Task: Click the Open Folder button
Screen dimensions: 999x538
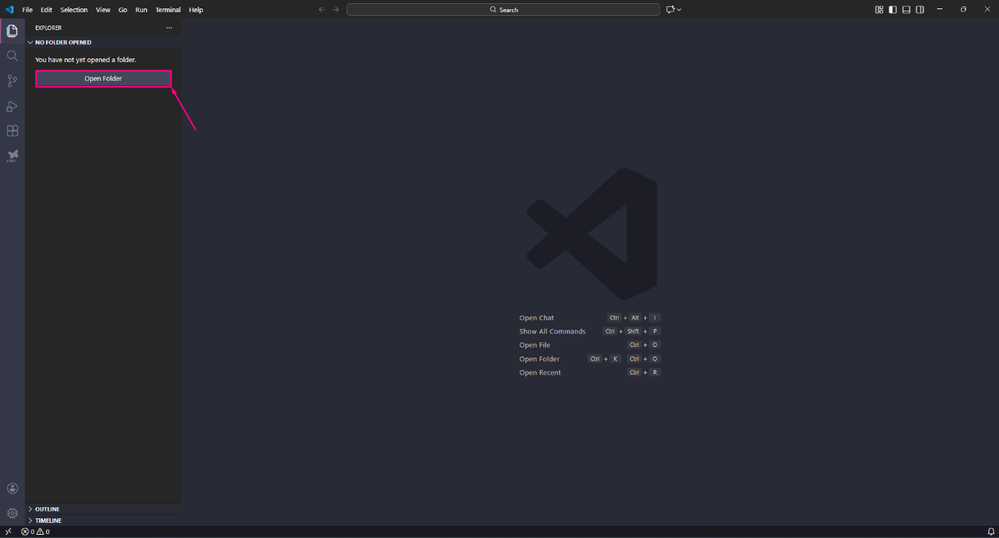Action: point(103,78)
